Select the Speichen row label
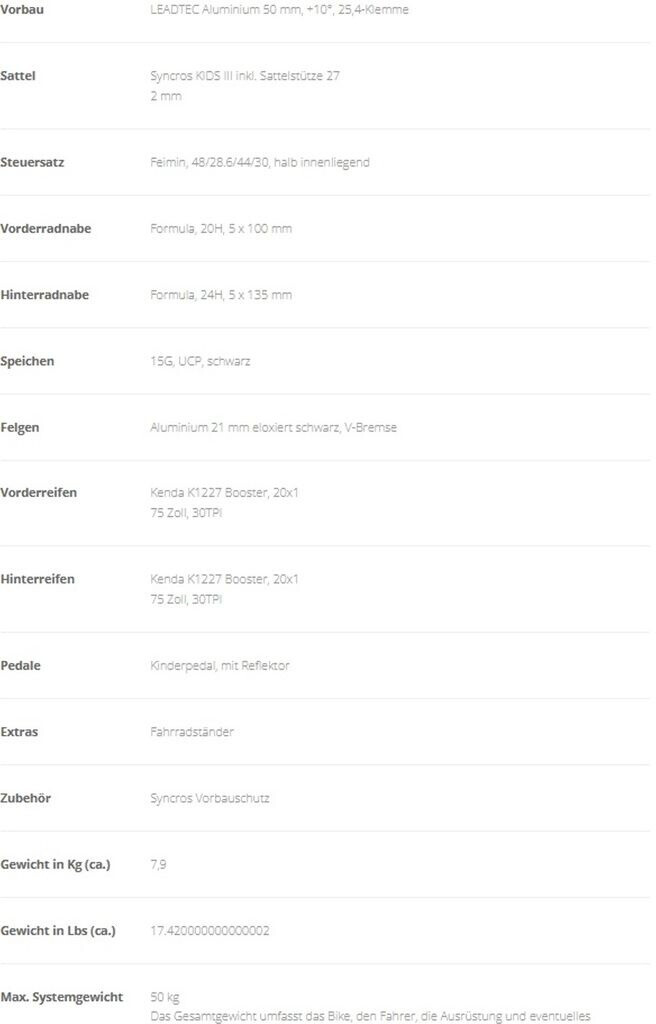The height and width of the screenshot is (1024, 656). tap(28, 361)
